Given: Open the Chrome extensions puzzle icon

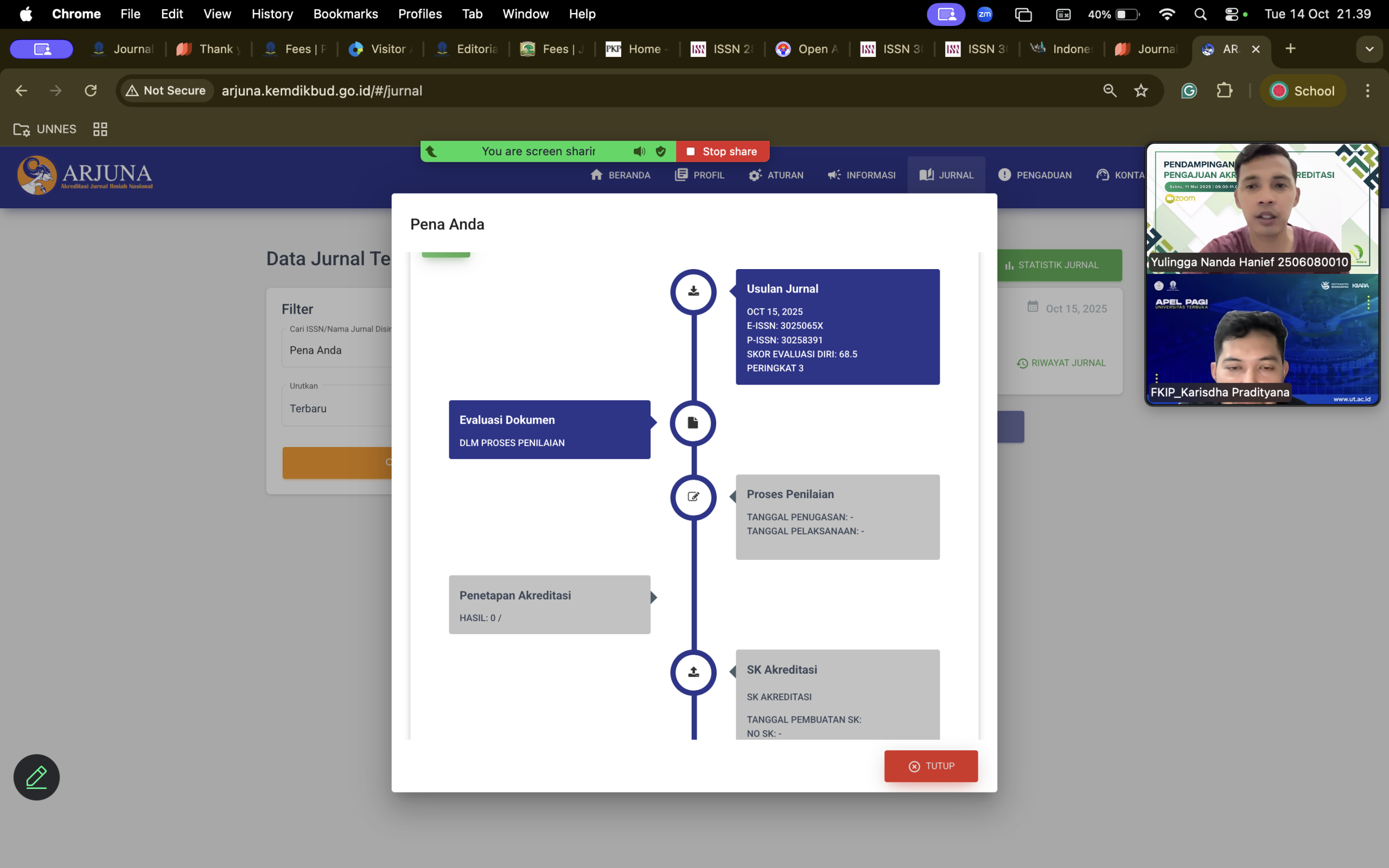Looking at the screenshot, I should coord(1224,91).
